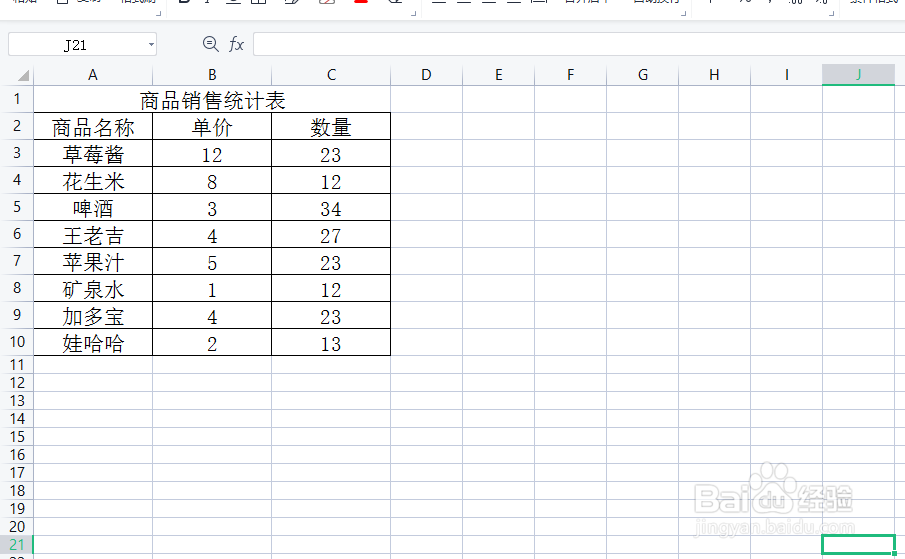Click 加多宝's quantity 23

tap(331, 316)
